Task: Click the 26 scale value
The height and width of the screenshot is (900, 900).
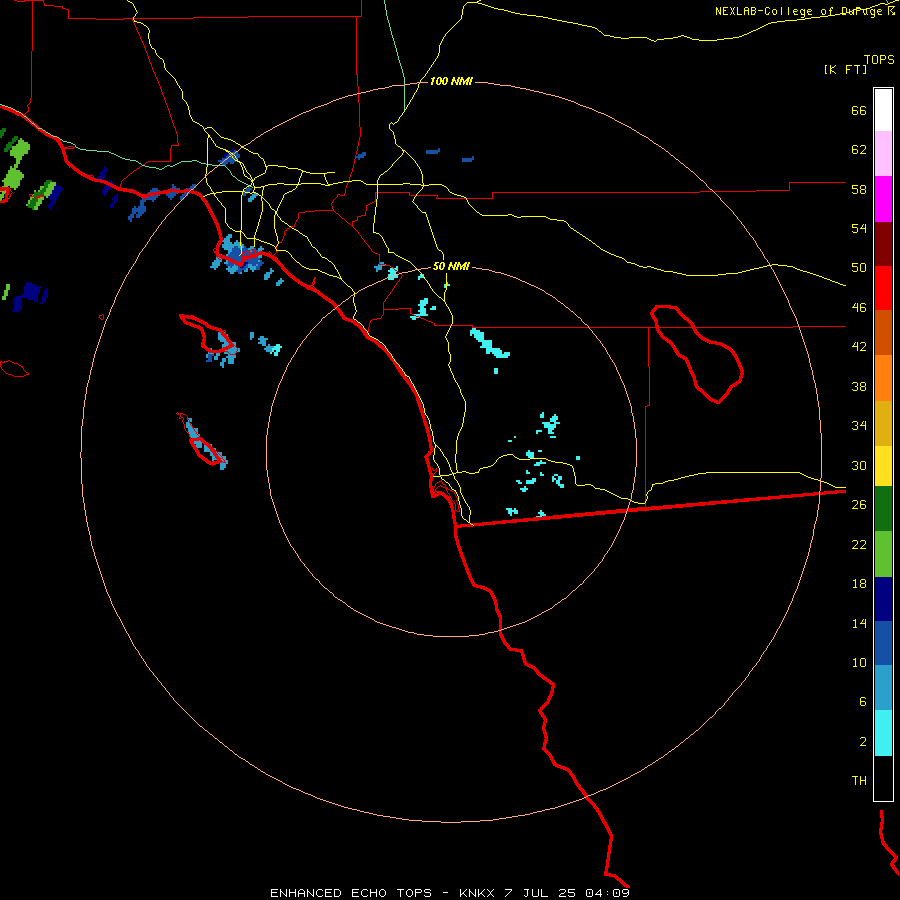Action: [859, 505]
